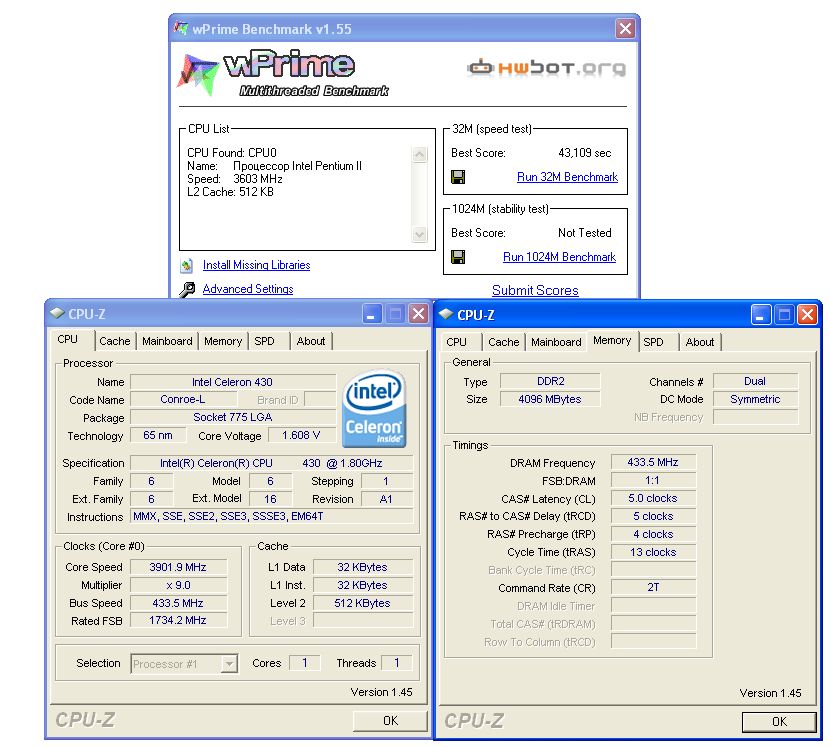
Task: Click the 1024M best score Not Tested
Action: (584, 233)
